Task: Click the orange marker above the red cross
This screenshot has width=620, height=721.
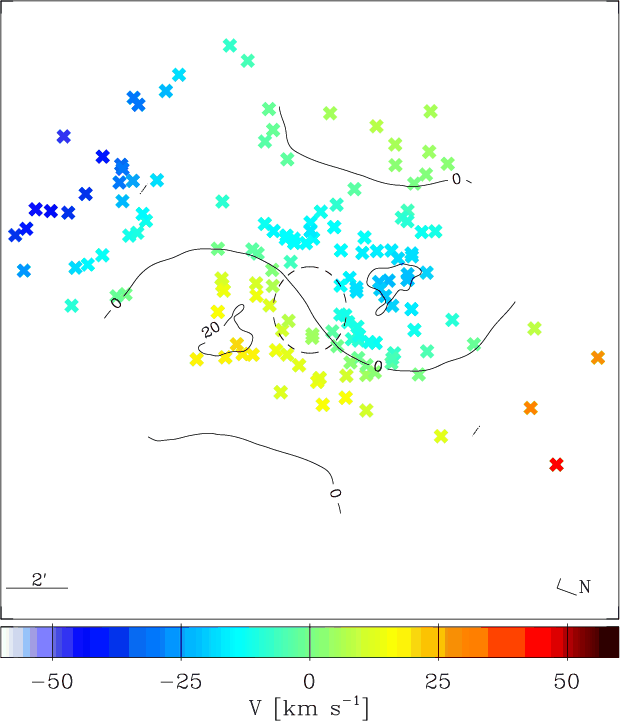Action: 530,407
